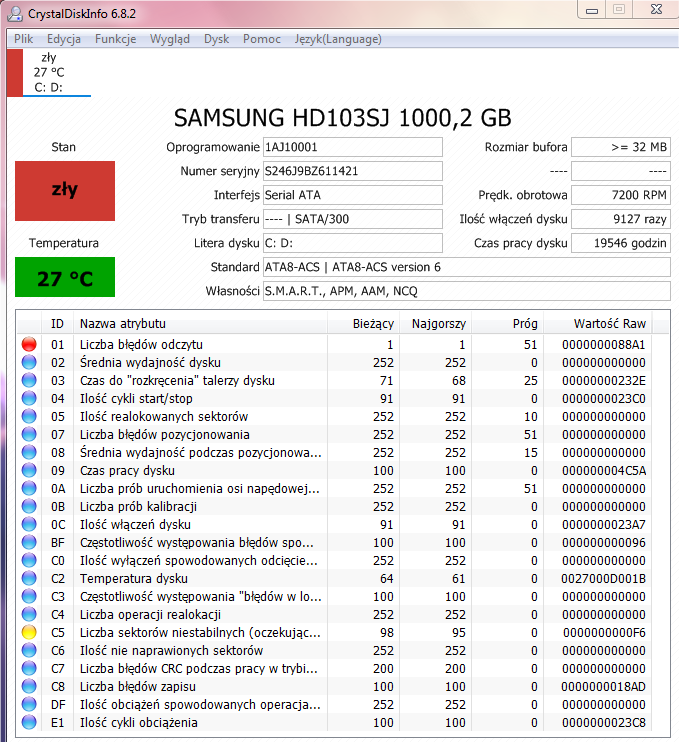Click the blue status icon for attribute 03
The width and height of the screenshot is (679, 742).
coord(29,380)
